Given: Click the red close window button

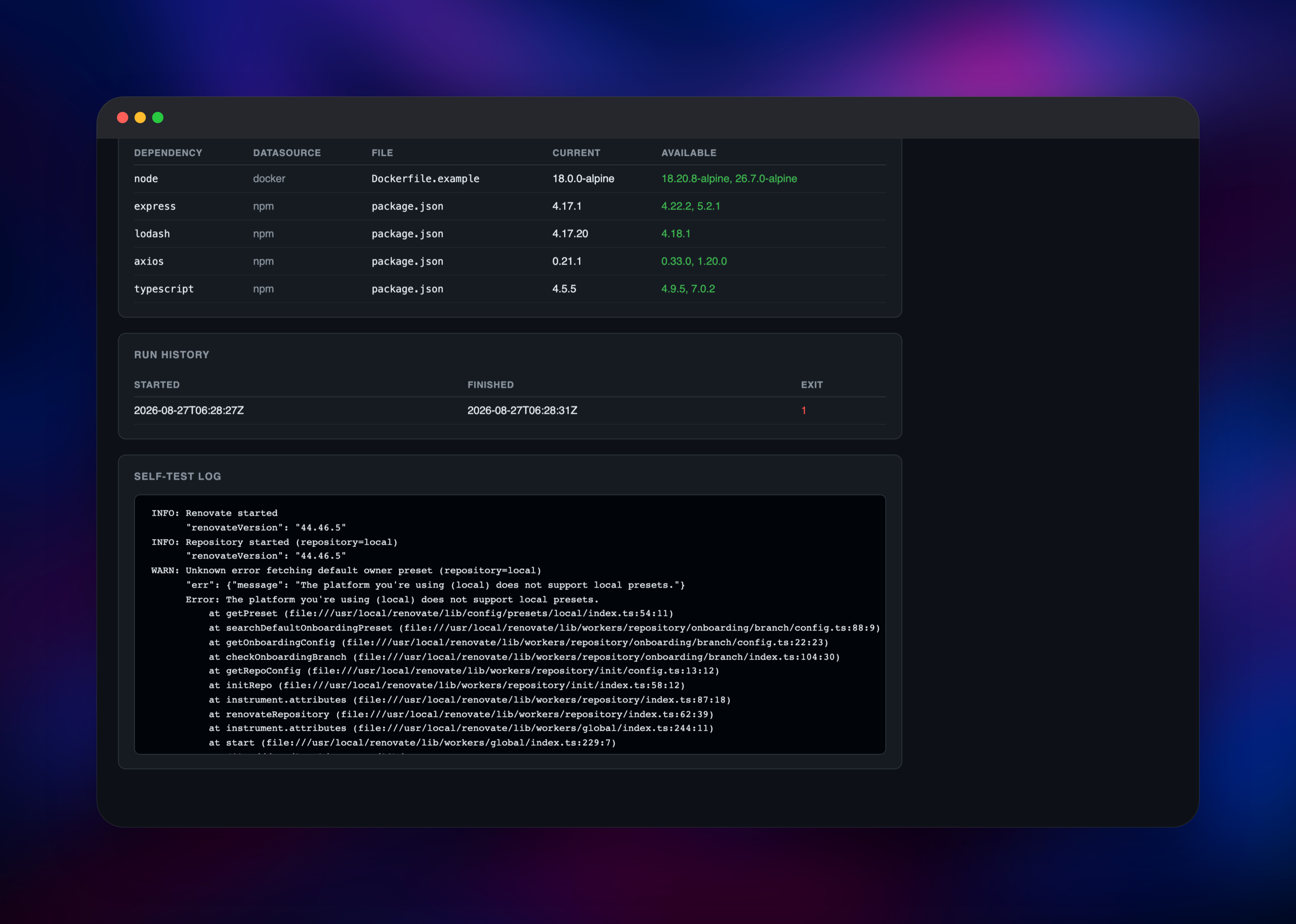Looking at the screenshot, I should click(122, 118).
